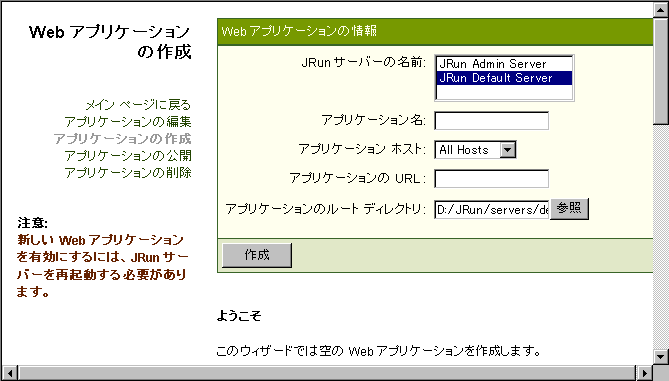This screenshot has height=381, width=669.
Task: Click the ようこそ heading
Action: [x=239, y=316]
